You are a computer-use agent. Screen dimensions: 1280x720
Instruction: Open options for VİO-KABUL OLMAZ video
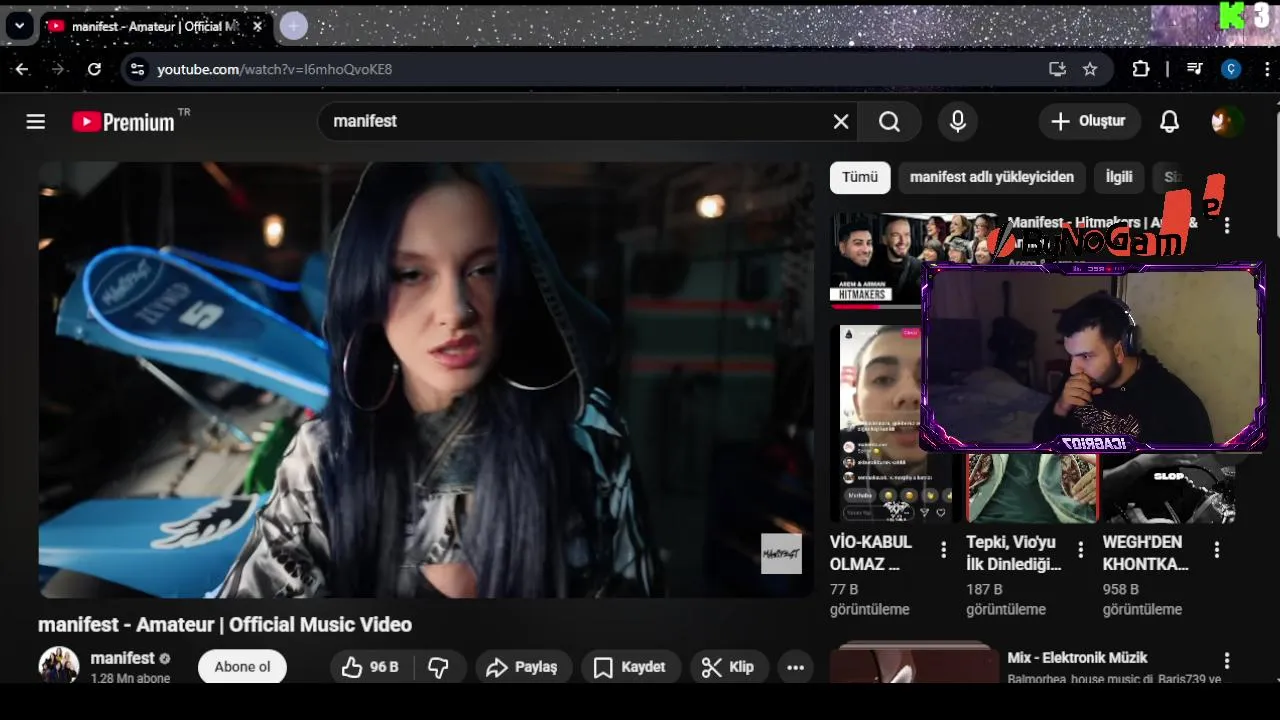coord(943,550)
